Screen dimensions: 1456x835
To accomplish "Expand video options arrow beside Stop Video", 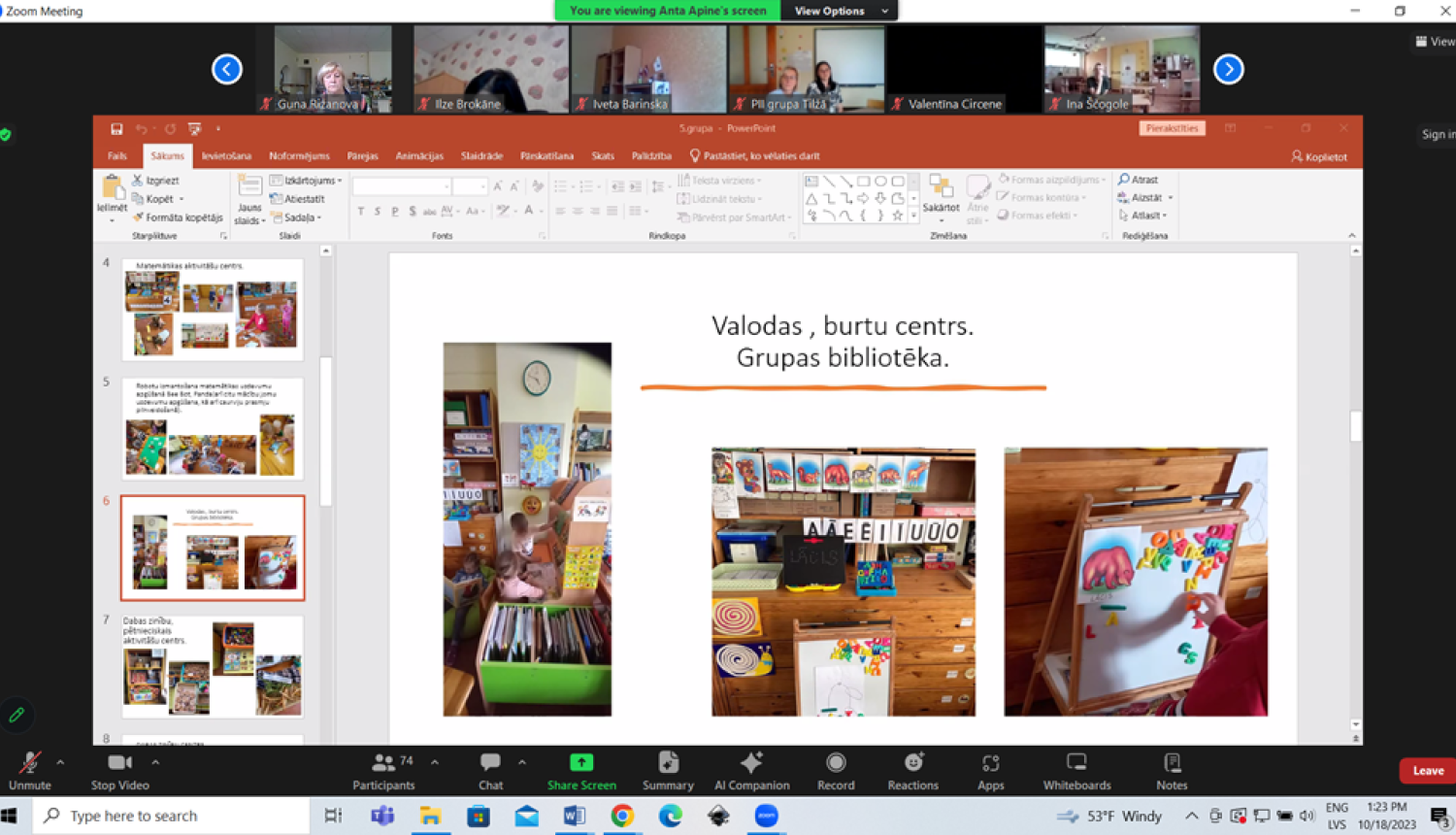I will tap(155, 762).
